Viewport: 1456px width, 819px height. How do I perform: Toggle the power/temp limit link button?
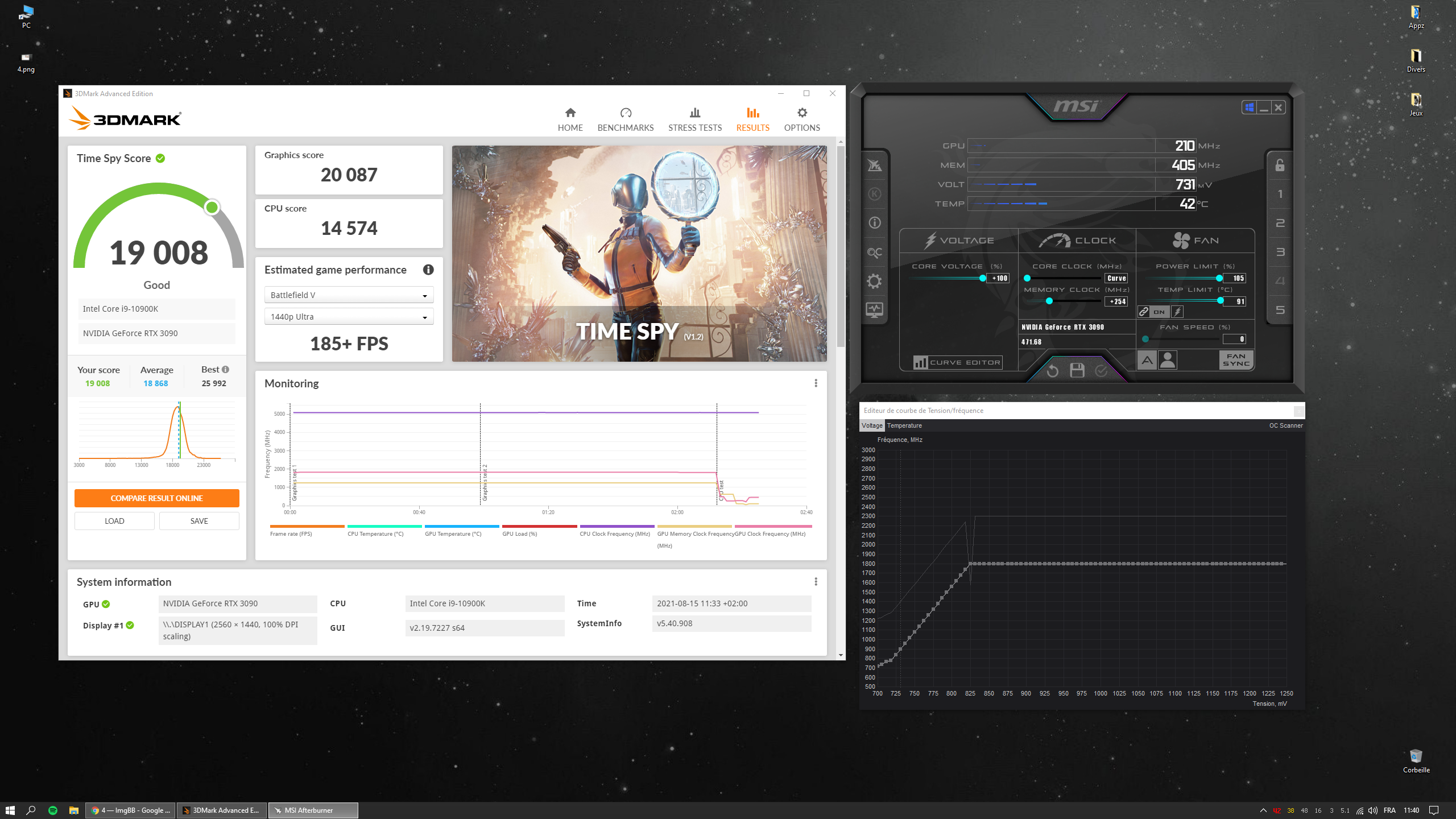1144,312
